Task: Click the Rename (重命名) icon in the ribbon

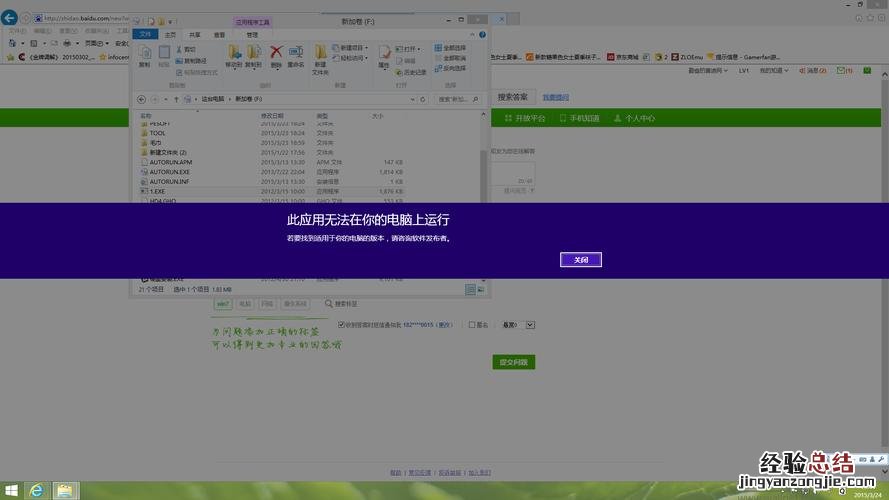Action: [295, 54]
